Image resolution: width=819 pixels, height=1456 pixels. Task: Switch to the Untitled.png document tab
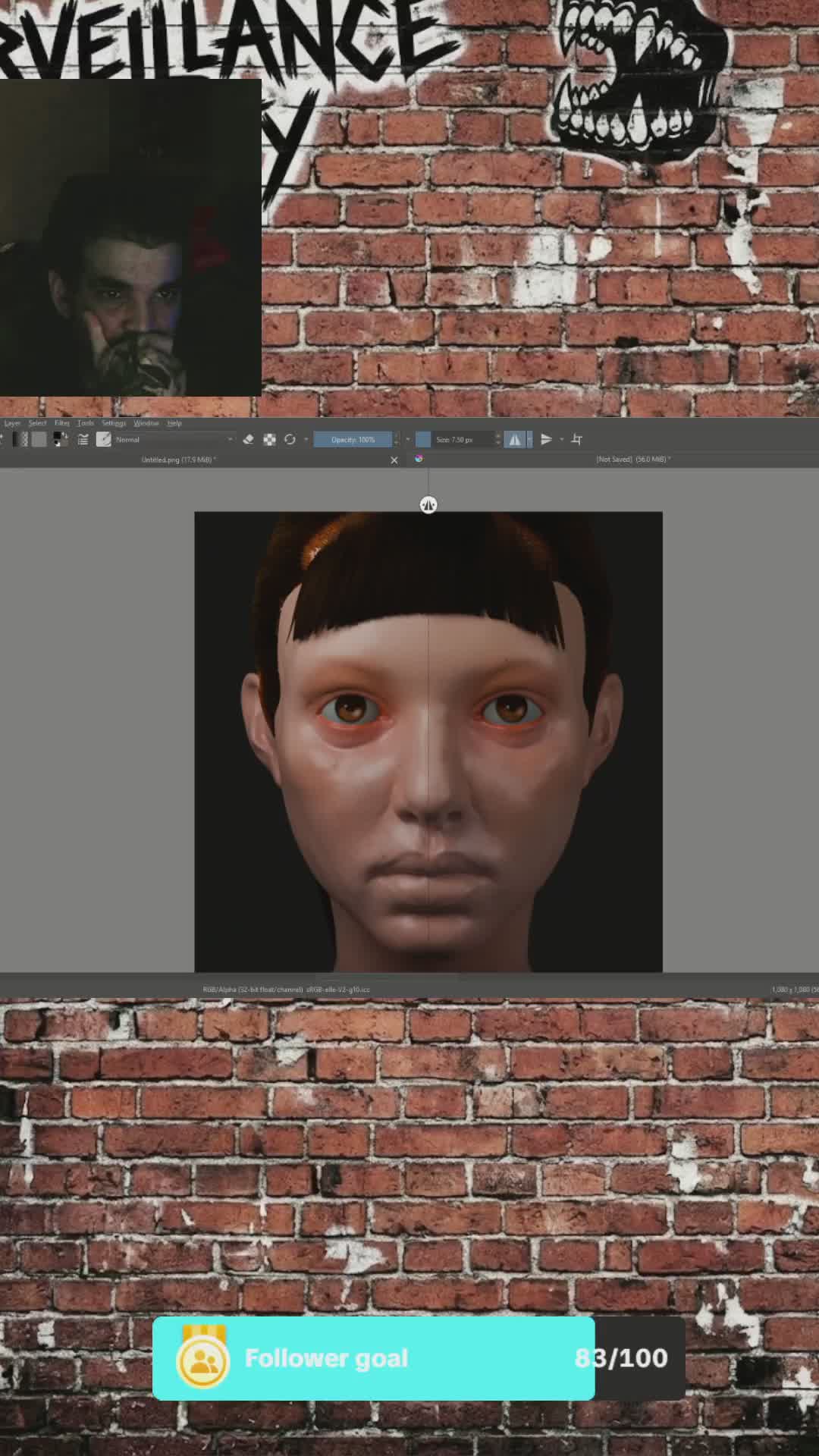point(179,460)
